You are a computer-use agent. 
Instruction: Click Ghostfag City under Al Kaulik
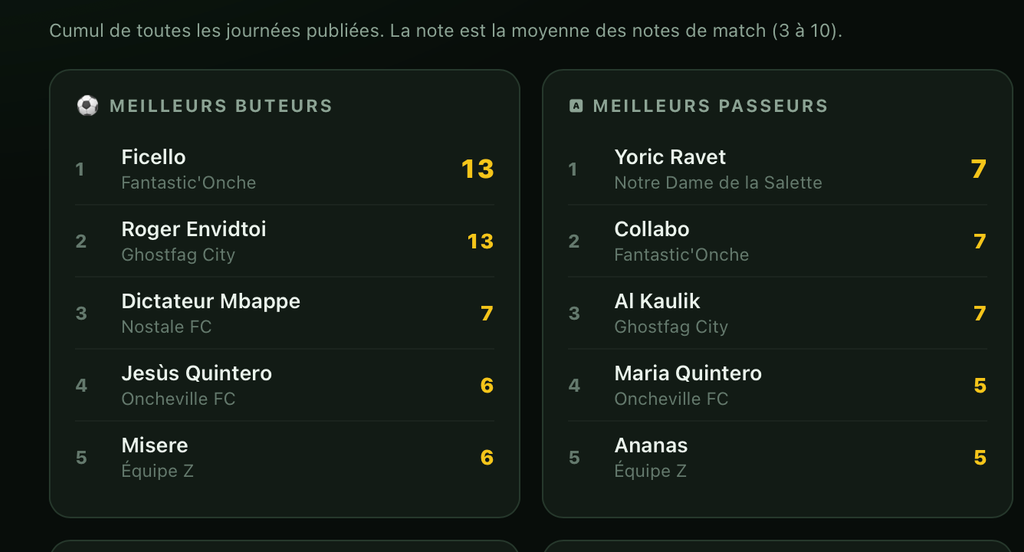pos(671,327)
